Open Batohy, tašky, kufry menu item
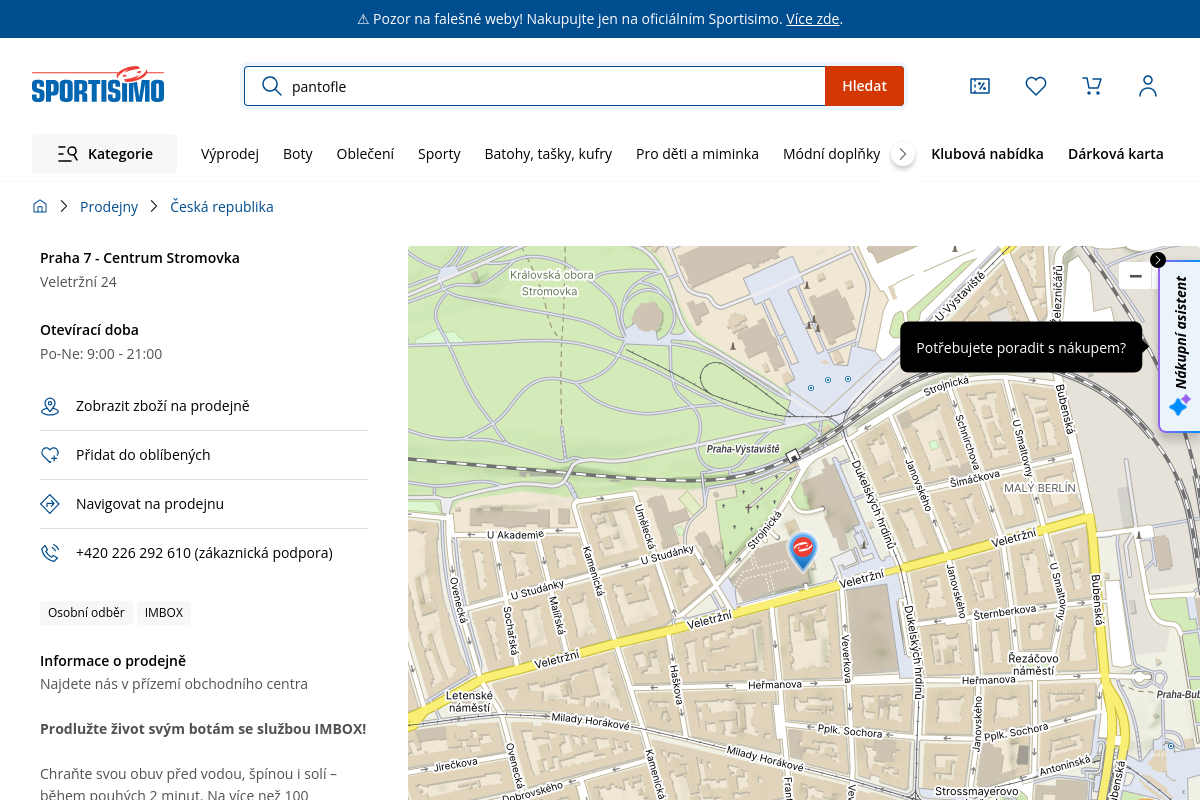The height and width of the screenshot is (800, 1200). point(548,154)
